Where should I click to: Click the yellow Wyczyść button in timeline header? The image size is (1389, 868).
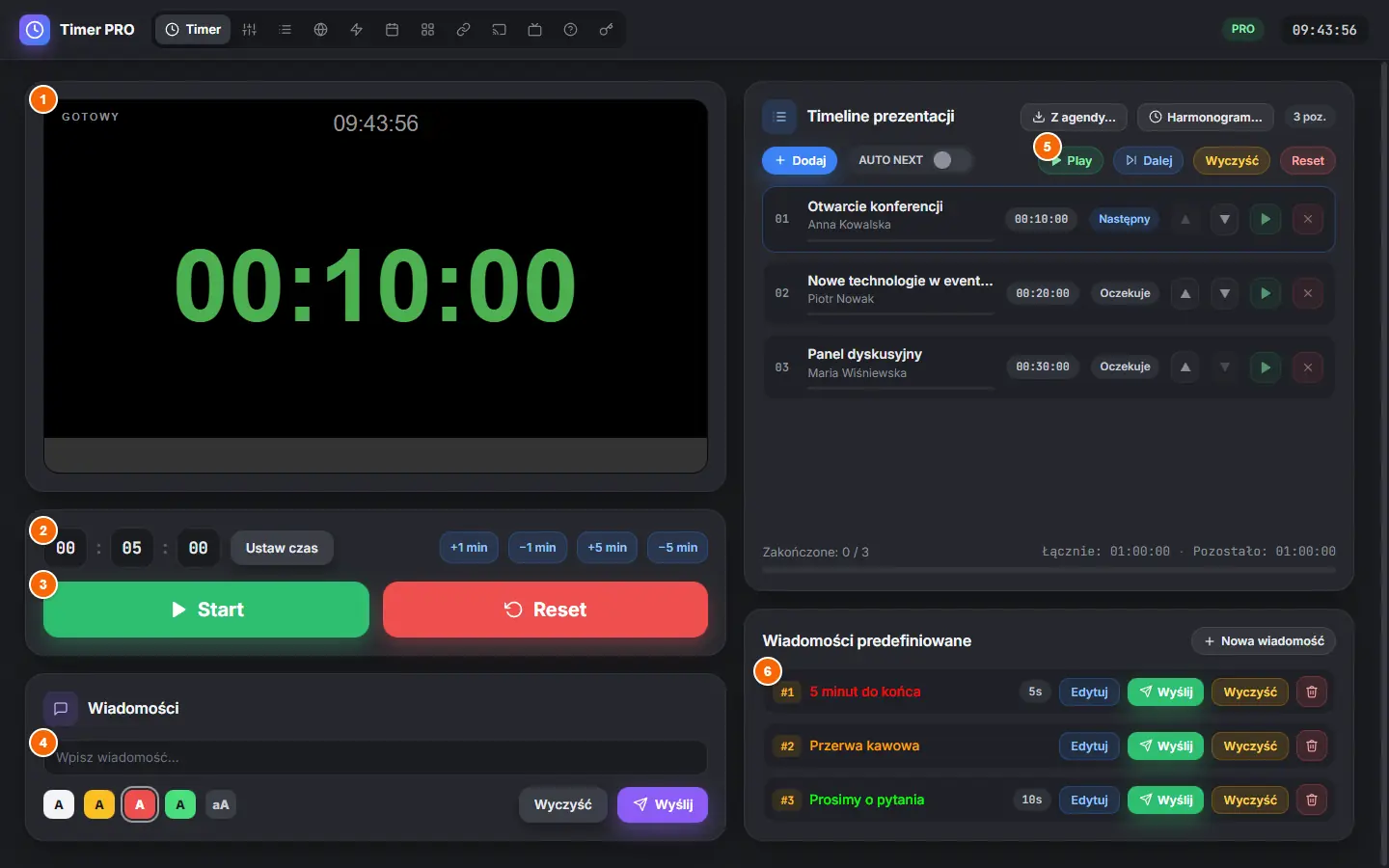click(1232, 160)
